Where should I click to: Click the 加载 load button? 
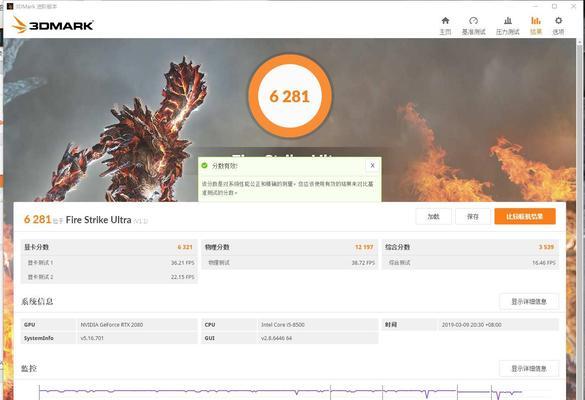click(x=434, y=216)
